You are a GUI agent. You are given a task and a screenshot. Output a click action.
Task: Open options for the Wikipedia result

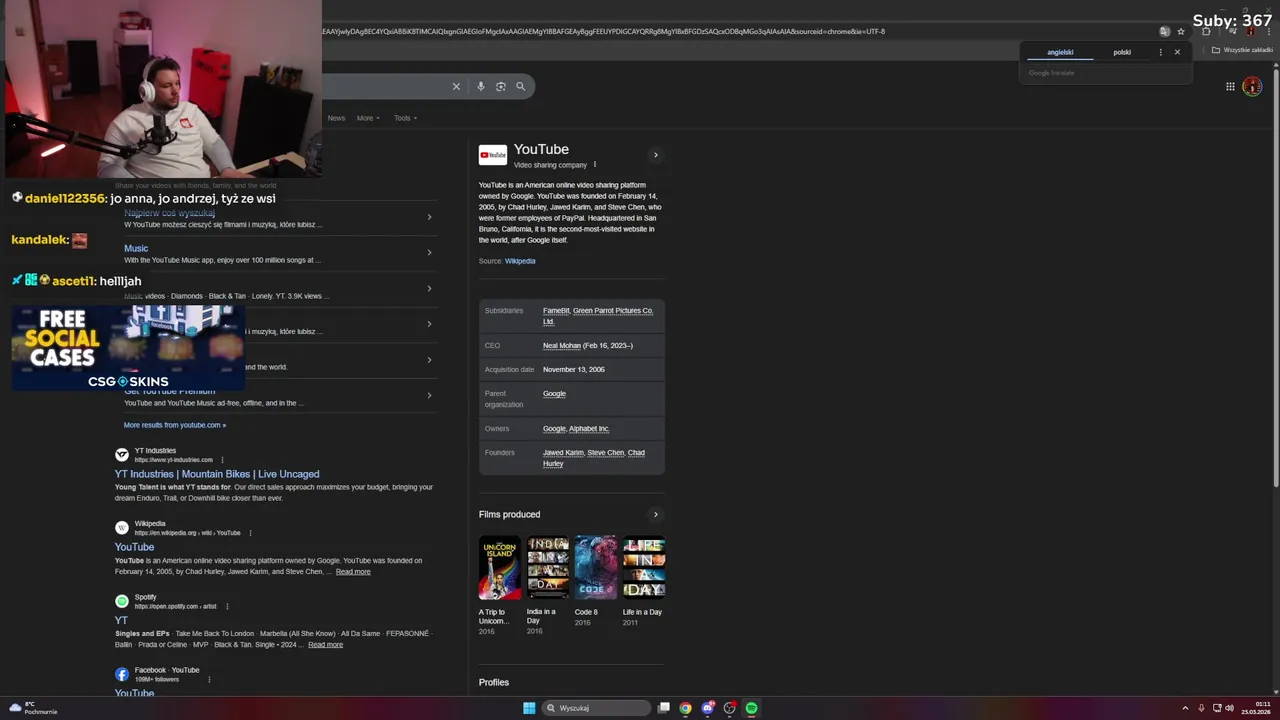pos(250,533)
